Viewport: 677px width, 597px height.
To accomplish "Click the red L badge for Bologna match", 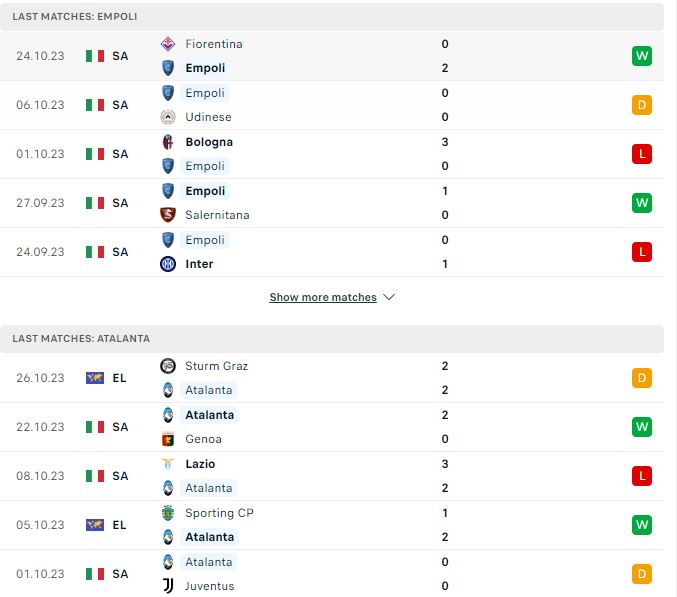I will [x=642, y=154].
